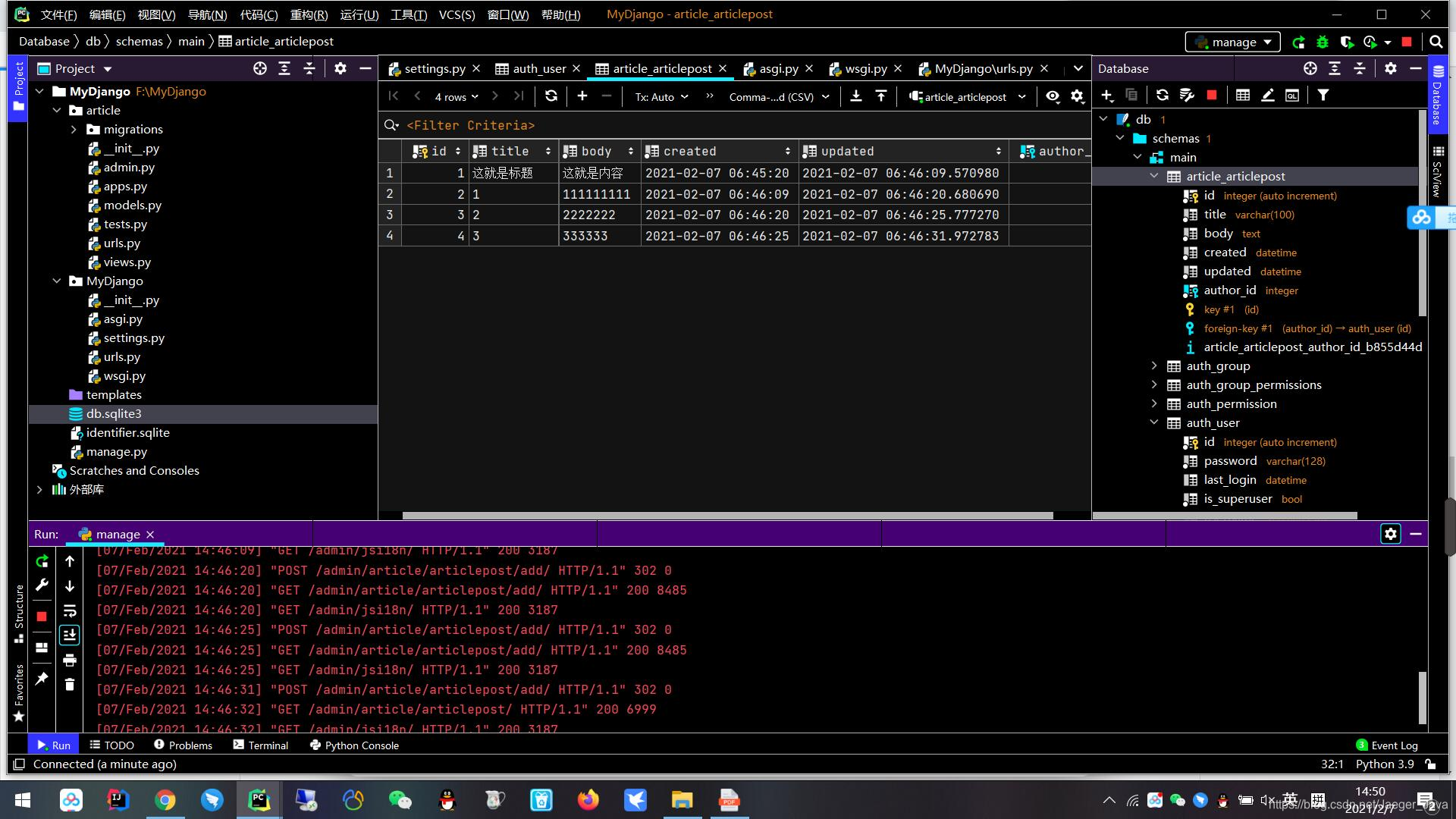Screen dimensions: 1456x819
Task: Reload the data table page
Action: 551,96
